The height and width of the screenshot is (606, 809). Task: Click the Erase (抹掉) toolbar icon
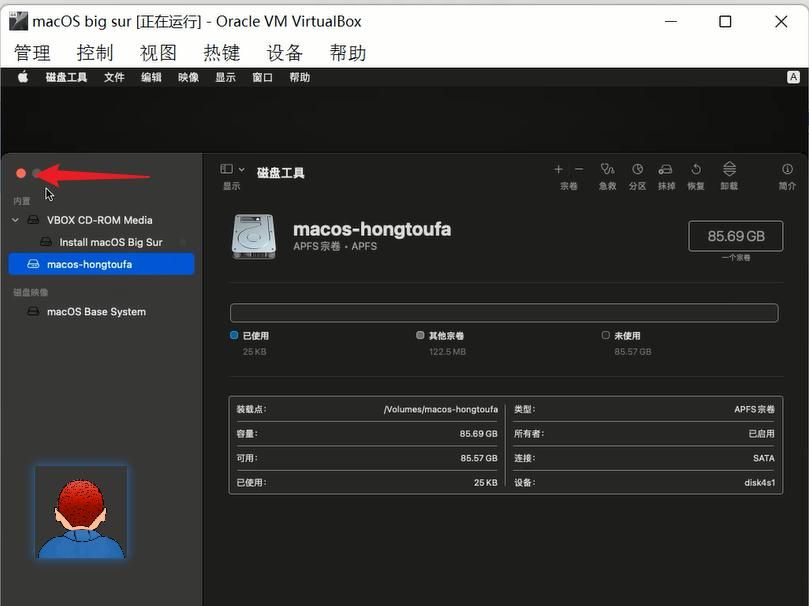666,170
